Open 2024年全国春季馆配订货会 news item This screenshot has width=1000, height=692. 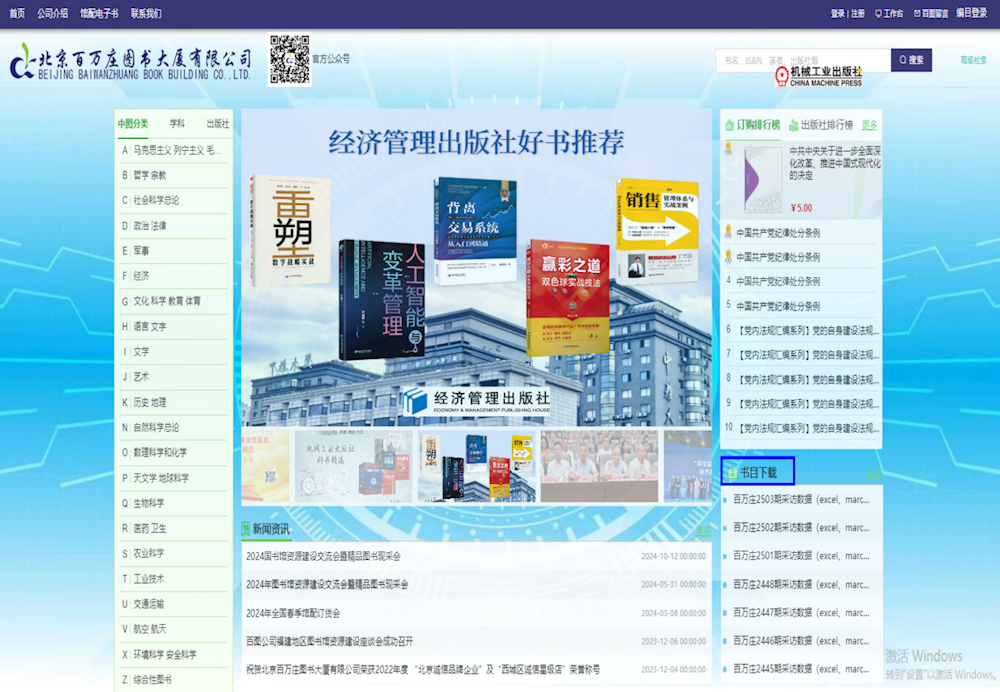(x=293, y=613)
